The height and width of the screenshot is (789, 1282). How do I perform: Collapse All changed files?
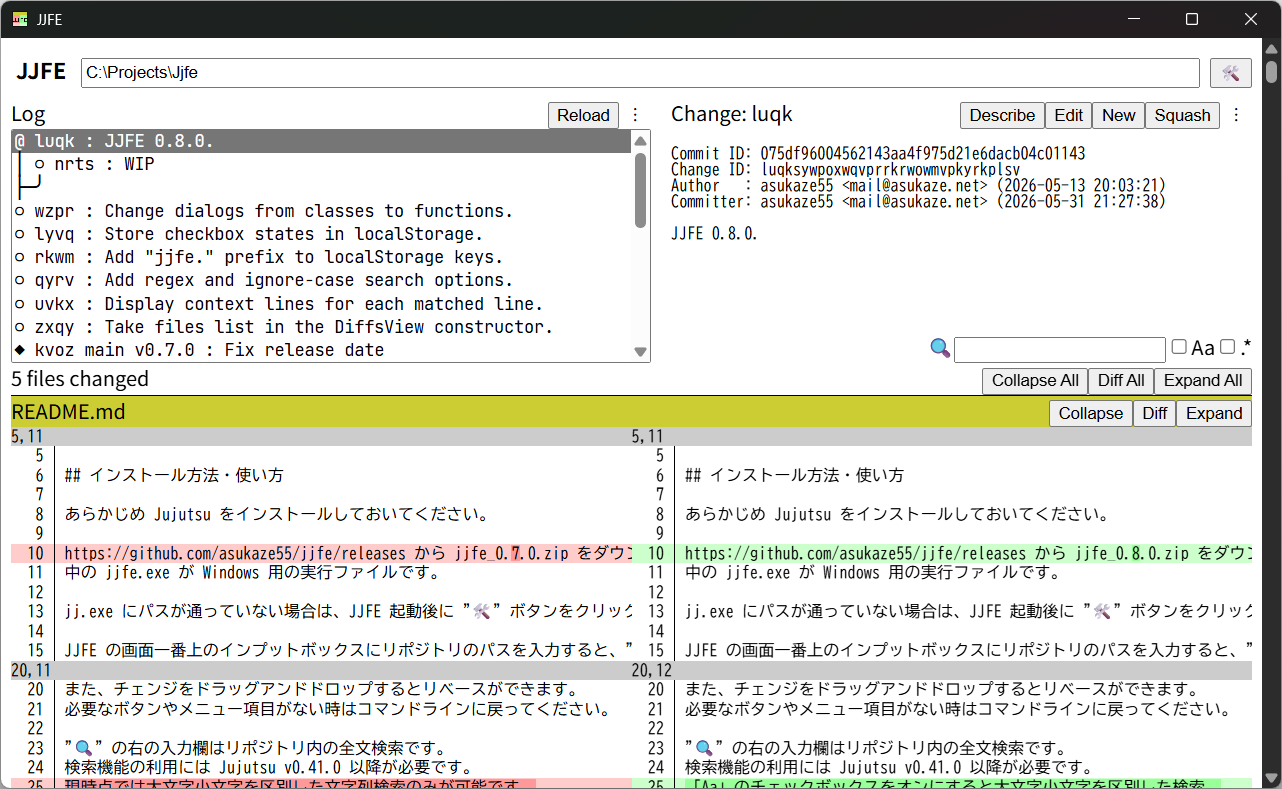pos(1035,380)
